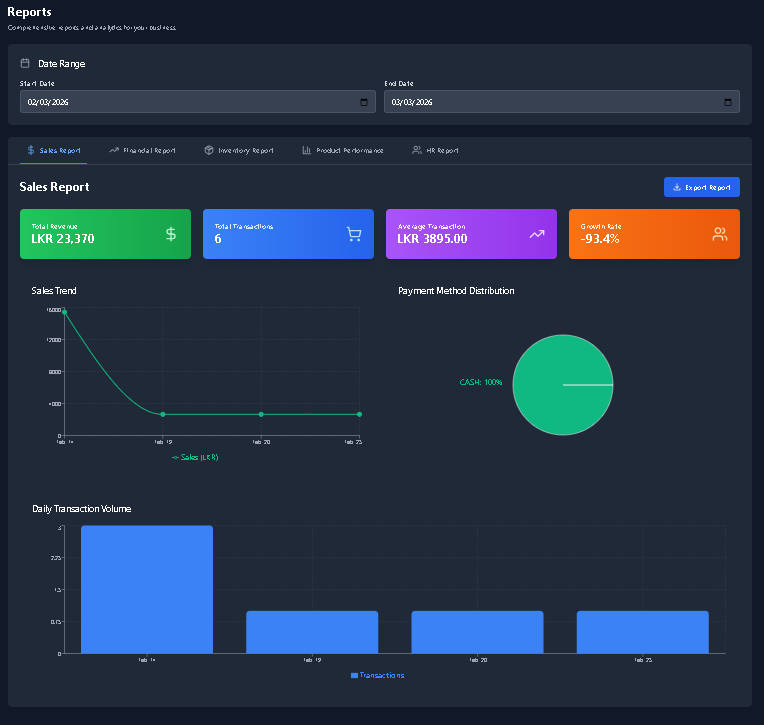Click the -93.4% growth rate value
This screenshot has width=764, height=725.
600,239
